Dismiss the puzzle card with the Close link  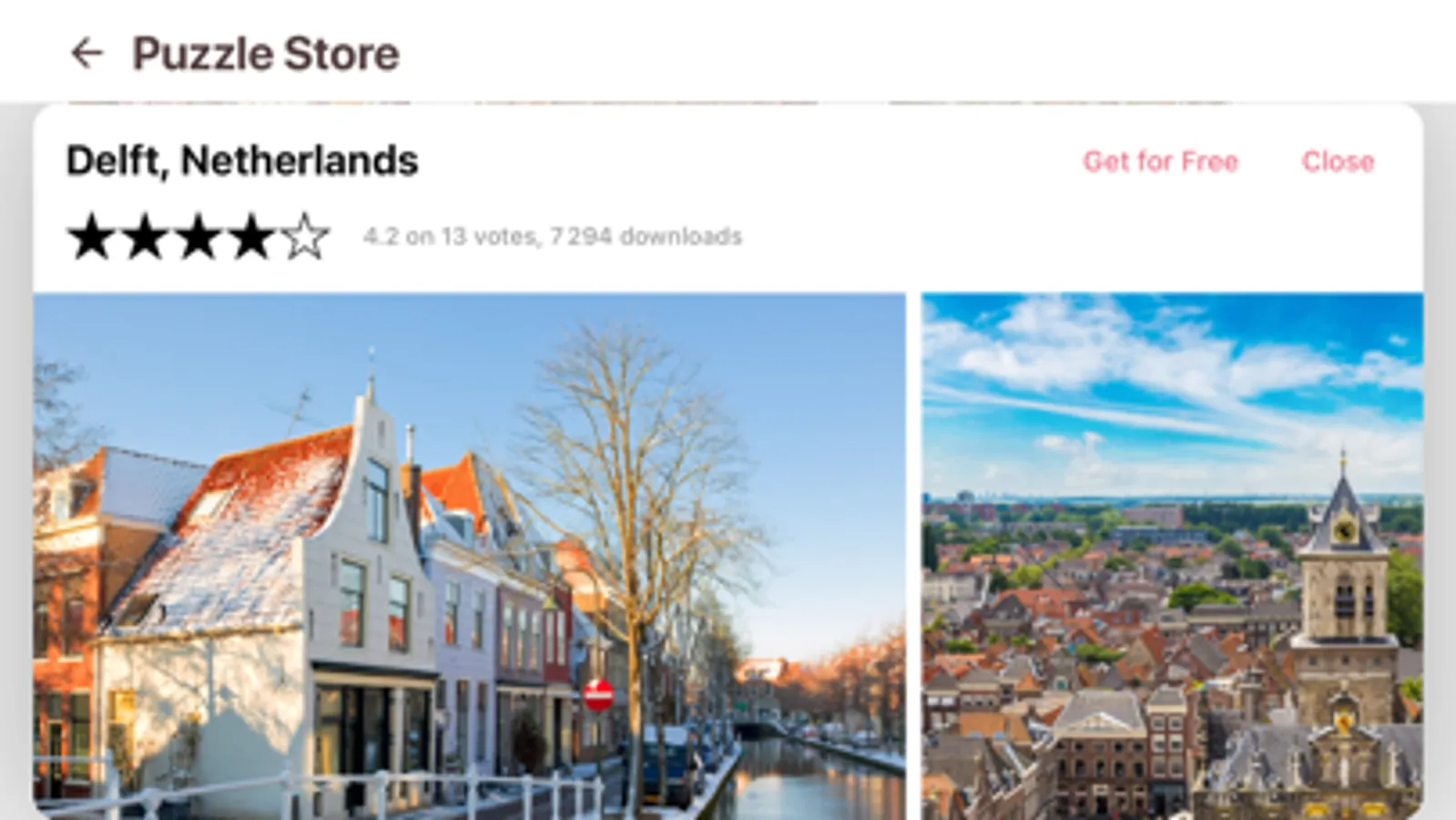[1338, 161]
